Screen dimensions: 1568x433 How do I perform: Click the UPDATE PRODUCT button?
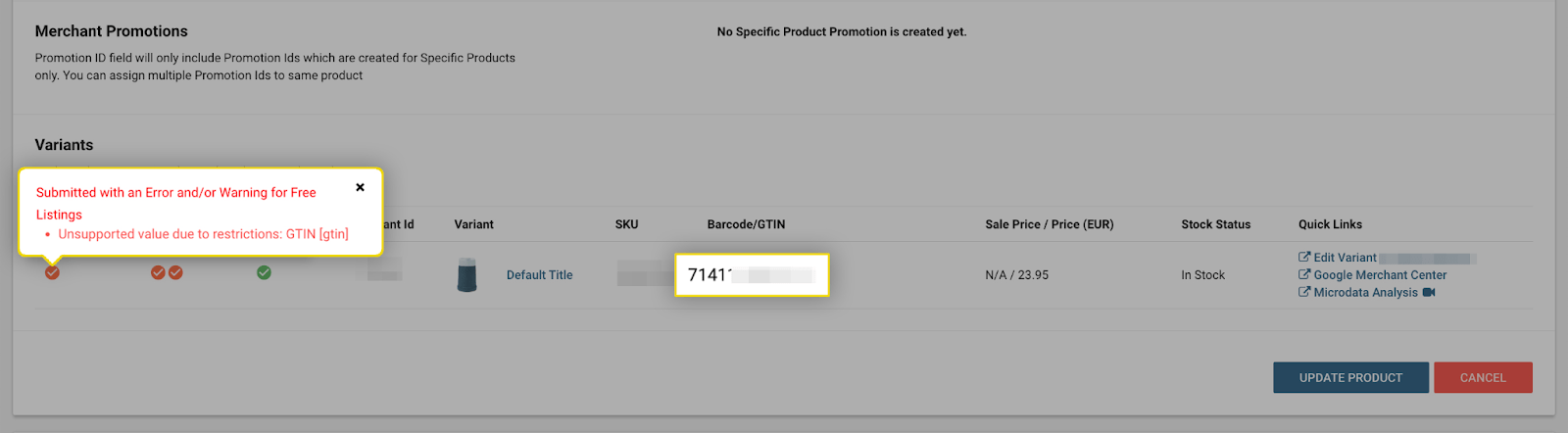1350,377
